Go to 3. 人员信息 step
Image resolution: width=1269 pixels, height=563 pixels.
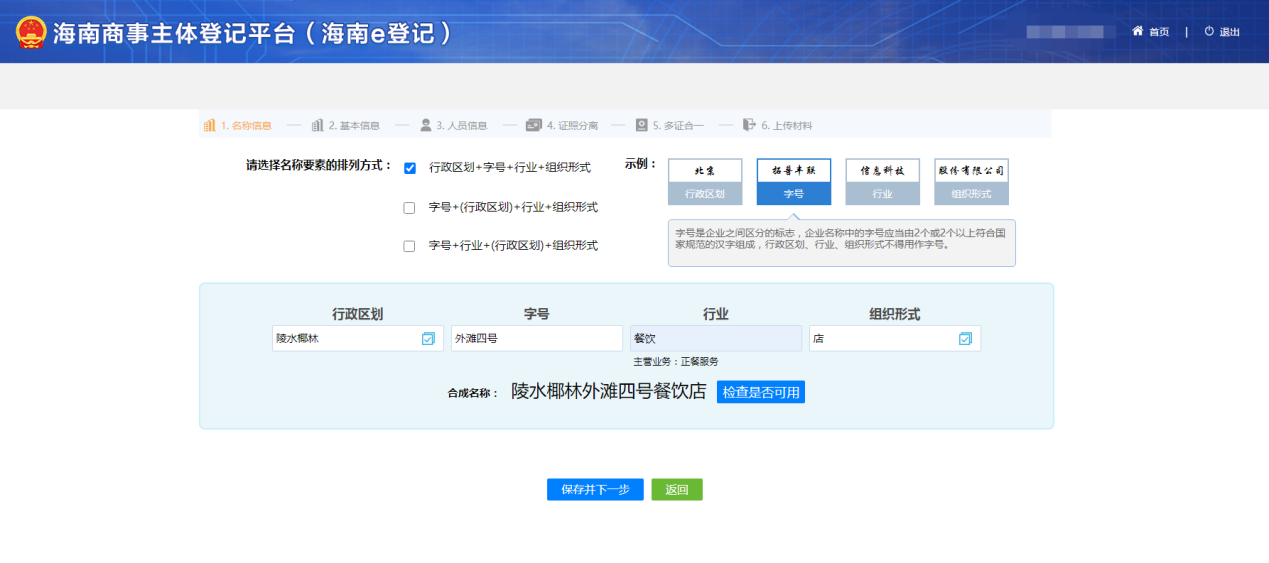pyautogui.click(x=461, y=126)
